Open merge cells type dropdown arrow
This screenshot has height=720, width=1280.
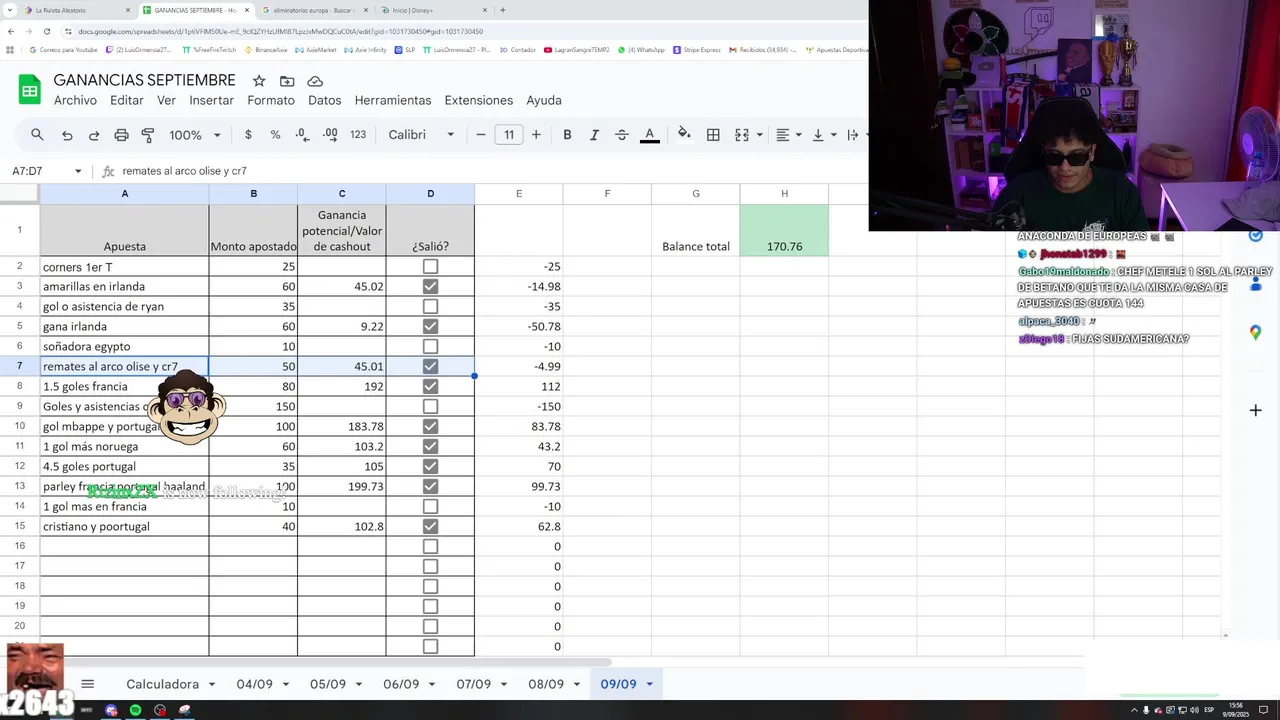click(760, 135)
